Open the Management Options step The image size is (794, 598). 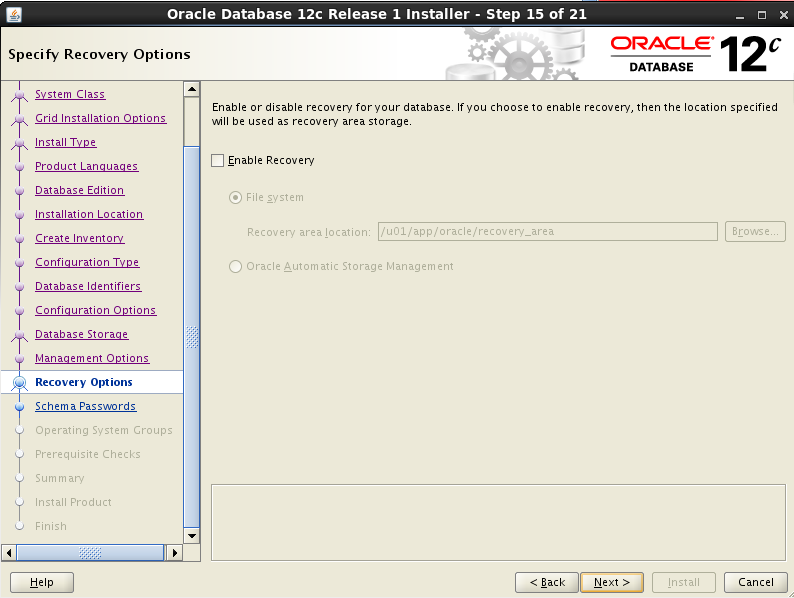pos(92,358)
